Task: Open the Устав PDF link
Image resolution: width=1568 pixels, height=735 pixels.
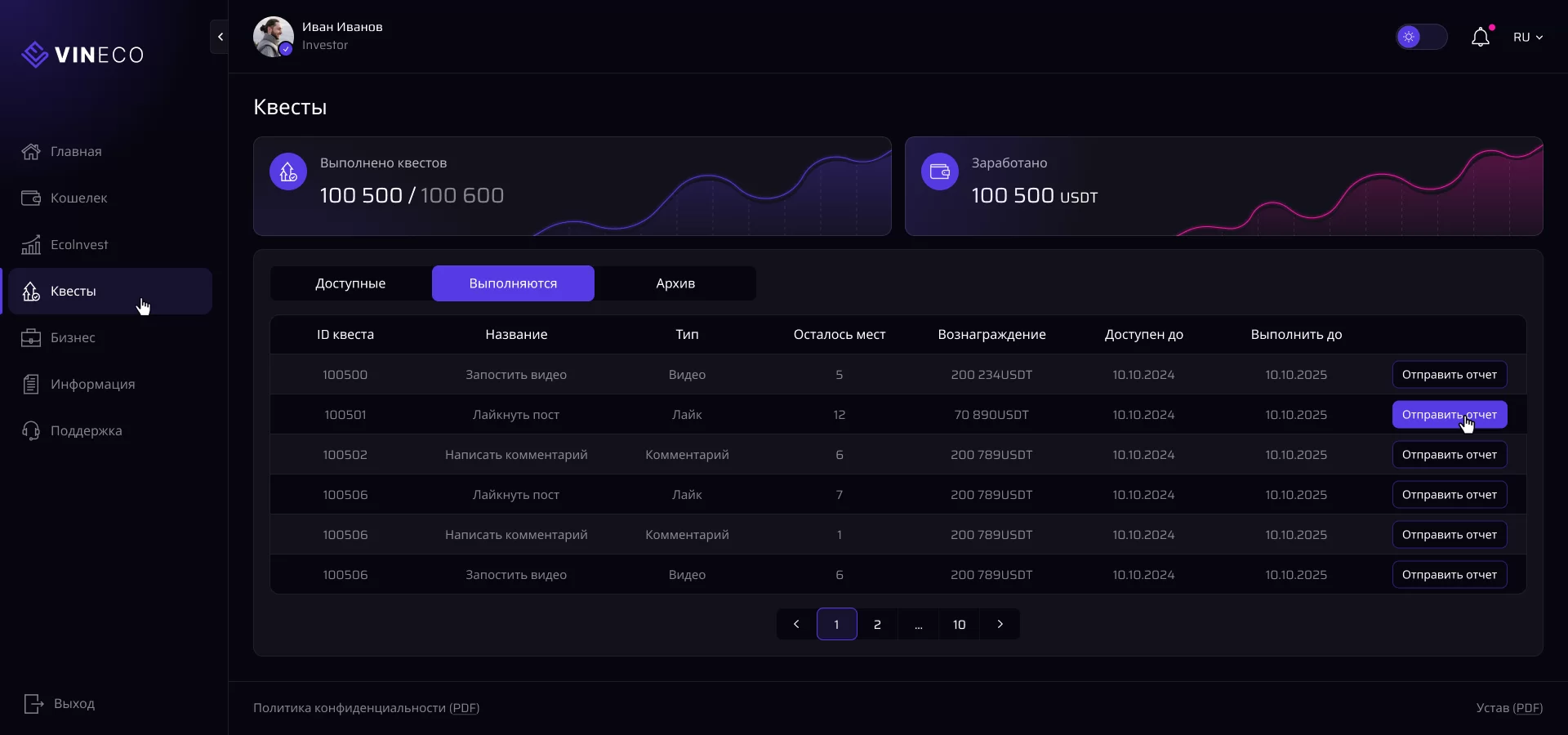Action: tap(1527, 708)
